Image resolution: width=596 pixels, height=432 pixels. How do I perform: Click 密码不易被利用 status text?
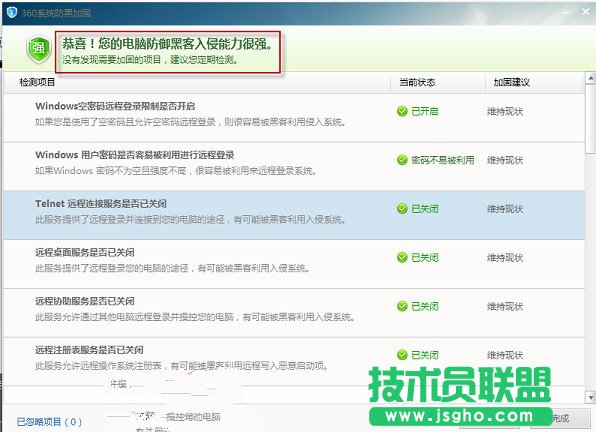click(x=443, y=160)
